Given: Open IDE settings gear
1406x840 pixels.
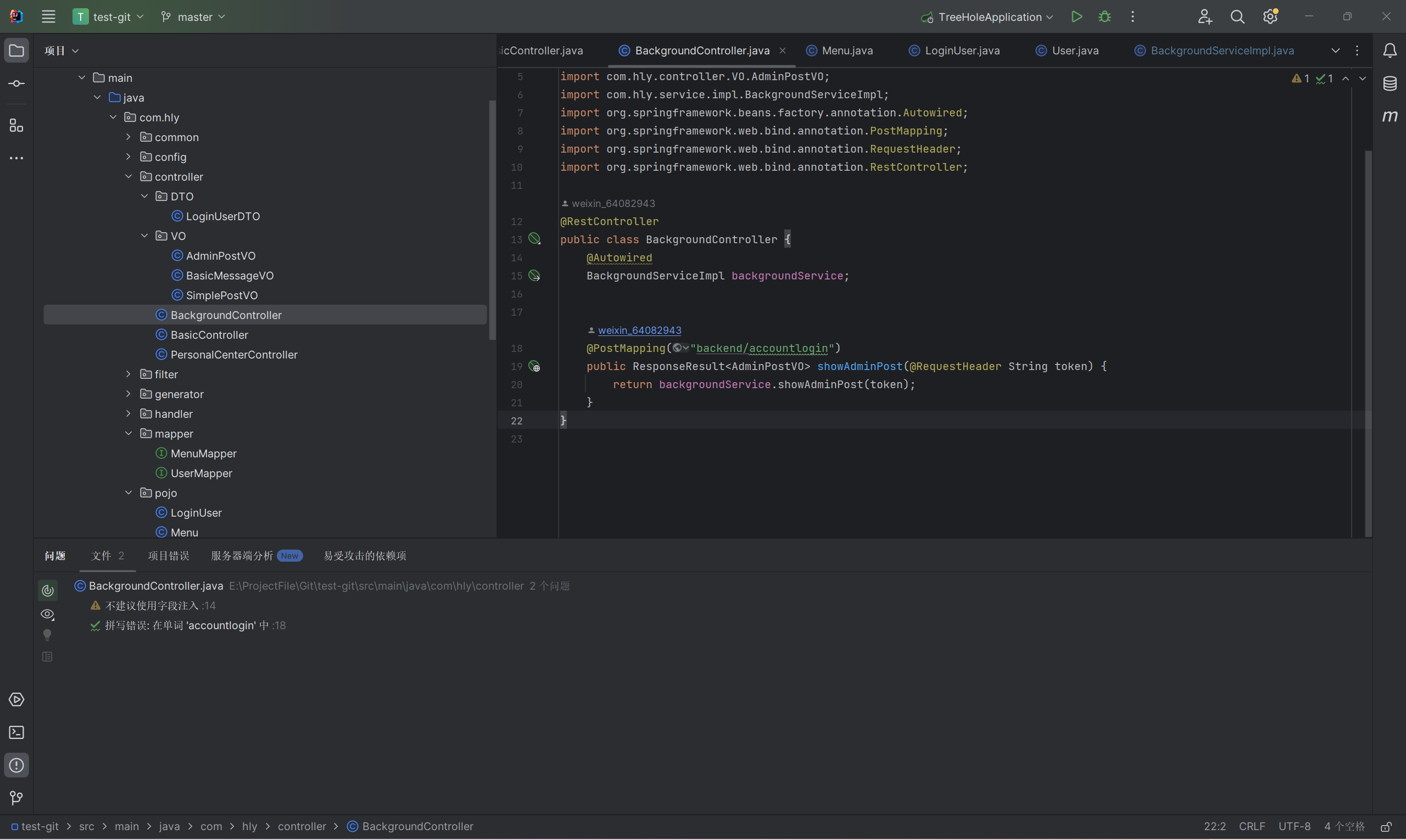Looking at the screenshot, I should (x=1270, y=17).
